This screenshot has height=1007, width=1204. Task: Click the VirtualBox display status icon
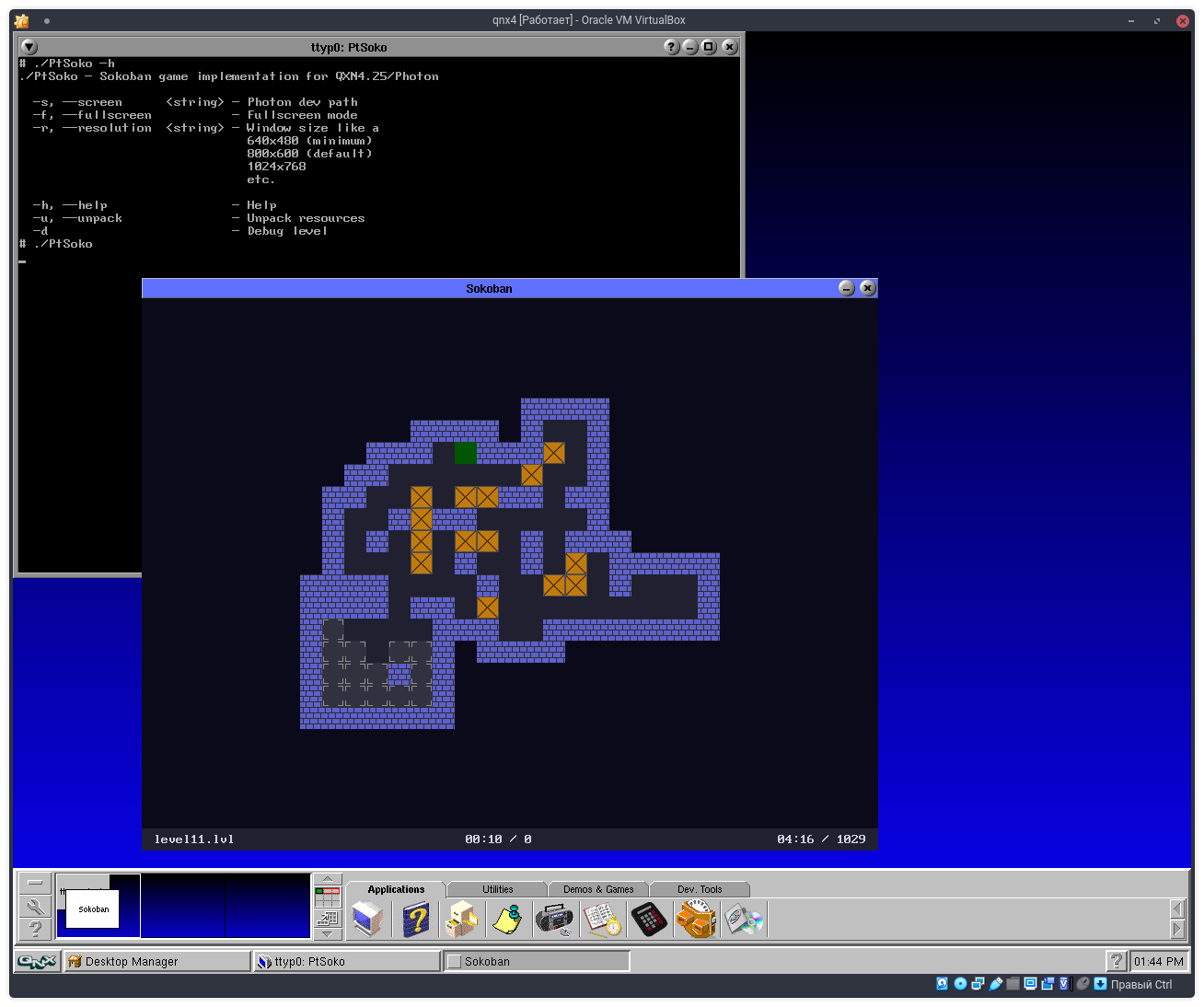pos(1031,984)
